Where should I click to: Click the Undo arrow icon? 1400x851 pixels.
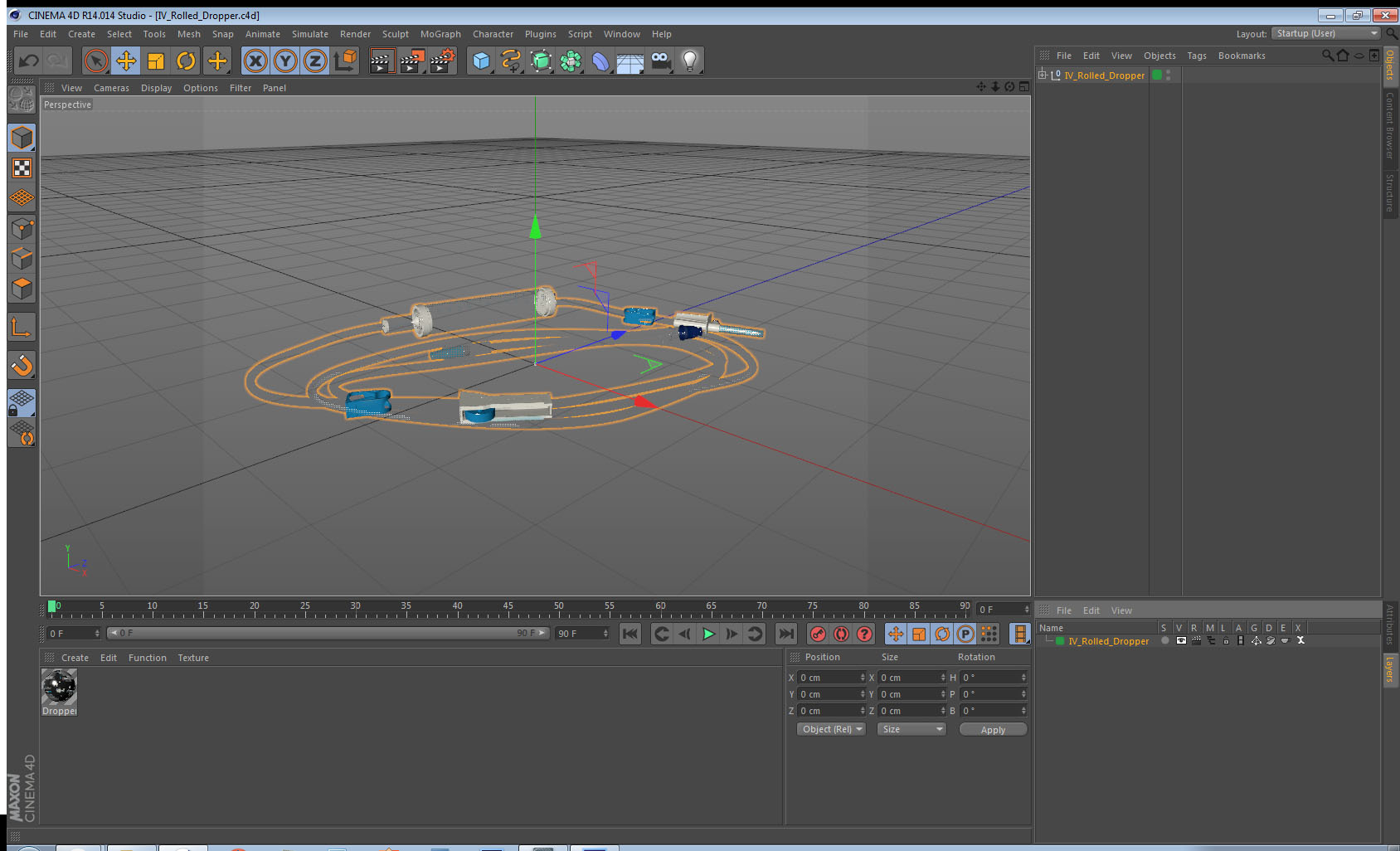28,61
